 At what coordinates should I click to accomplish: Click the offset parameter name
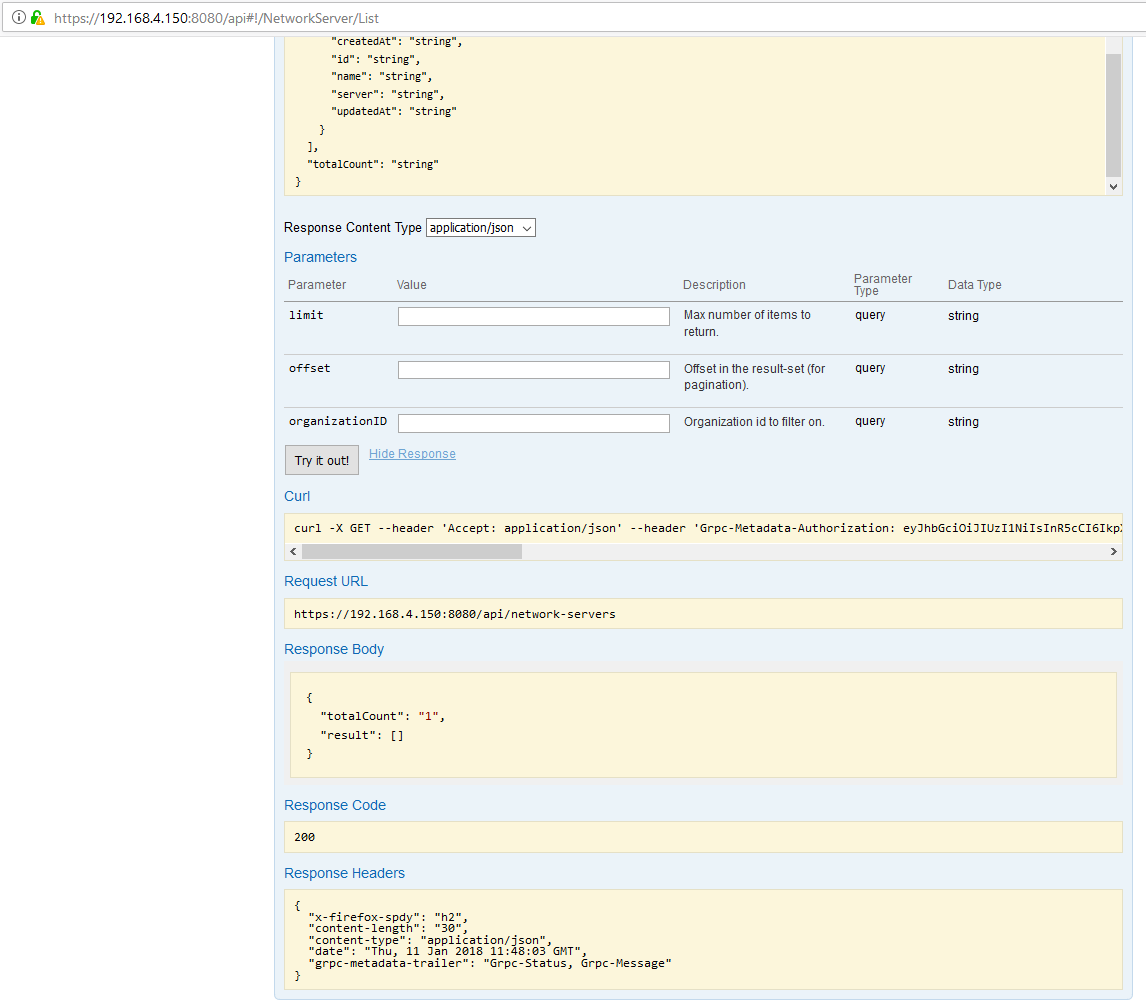pos(310,368)
